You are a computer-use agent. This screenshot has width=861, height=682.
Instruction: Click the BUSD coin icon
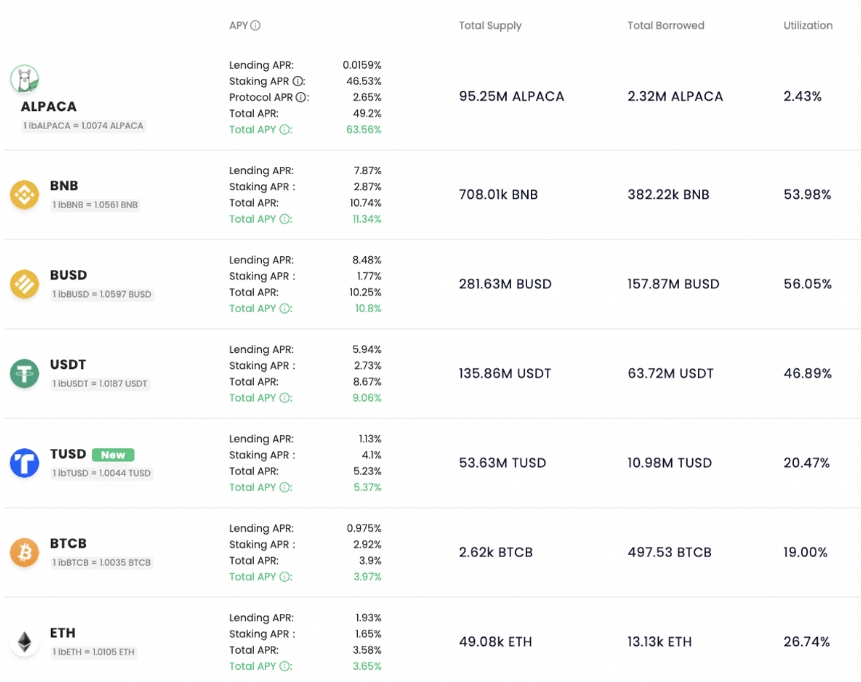pos(24,284)
